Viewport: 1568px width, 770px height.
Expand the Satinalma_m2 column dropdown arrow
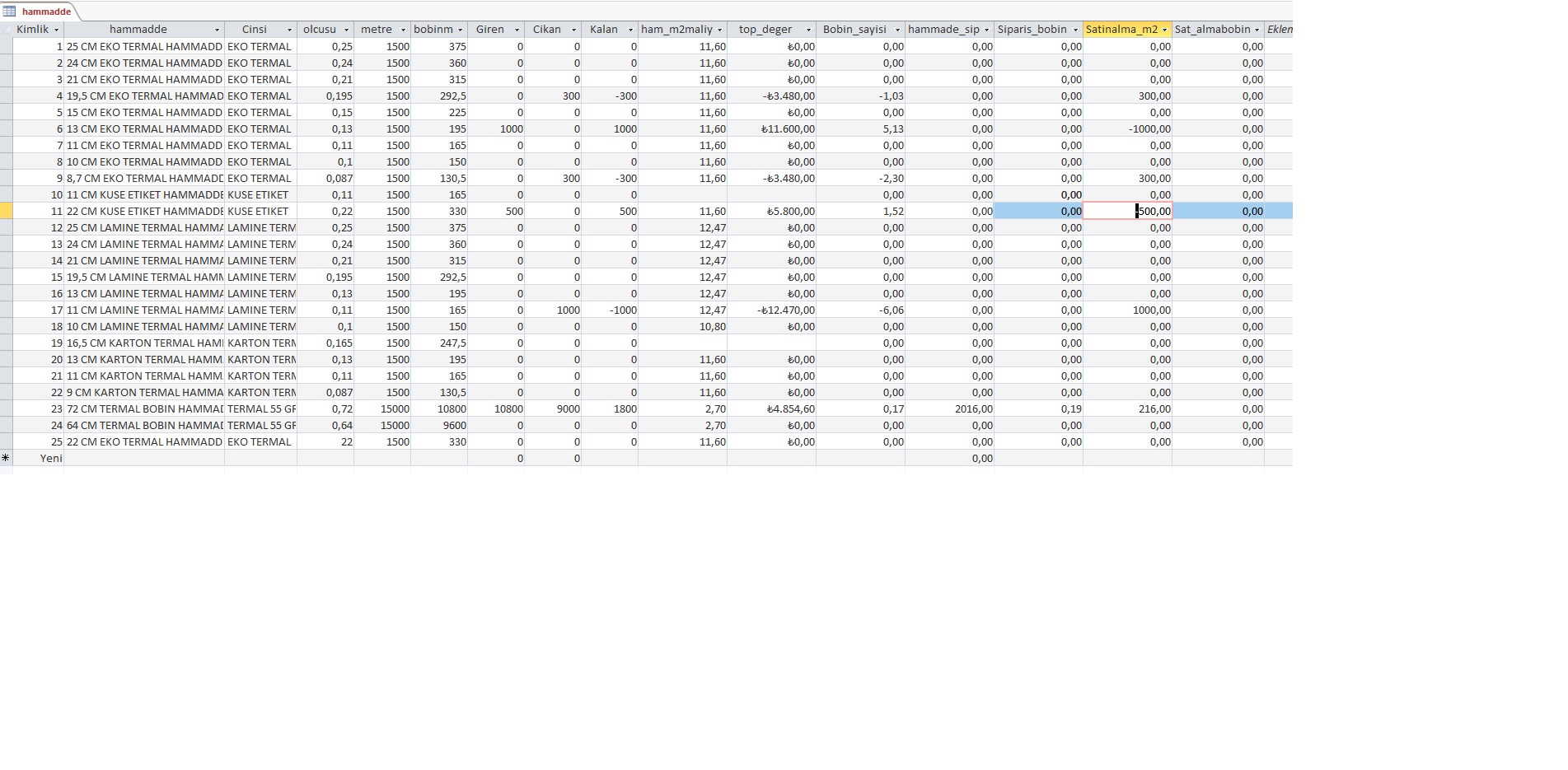pos(1164,30)
